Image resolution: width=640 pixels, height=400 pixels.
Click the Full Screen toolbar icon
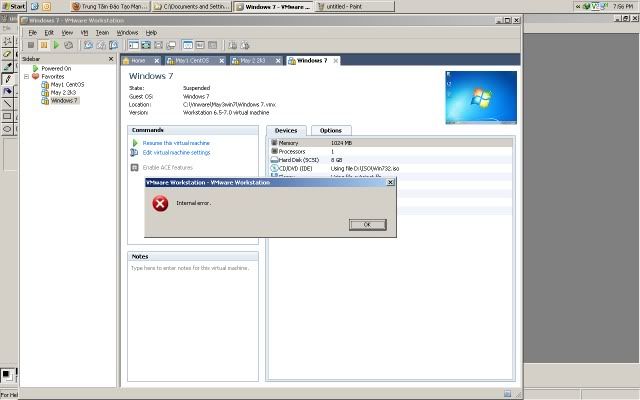pos(158,45)
